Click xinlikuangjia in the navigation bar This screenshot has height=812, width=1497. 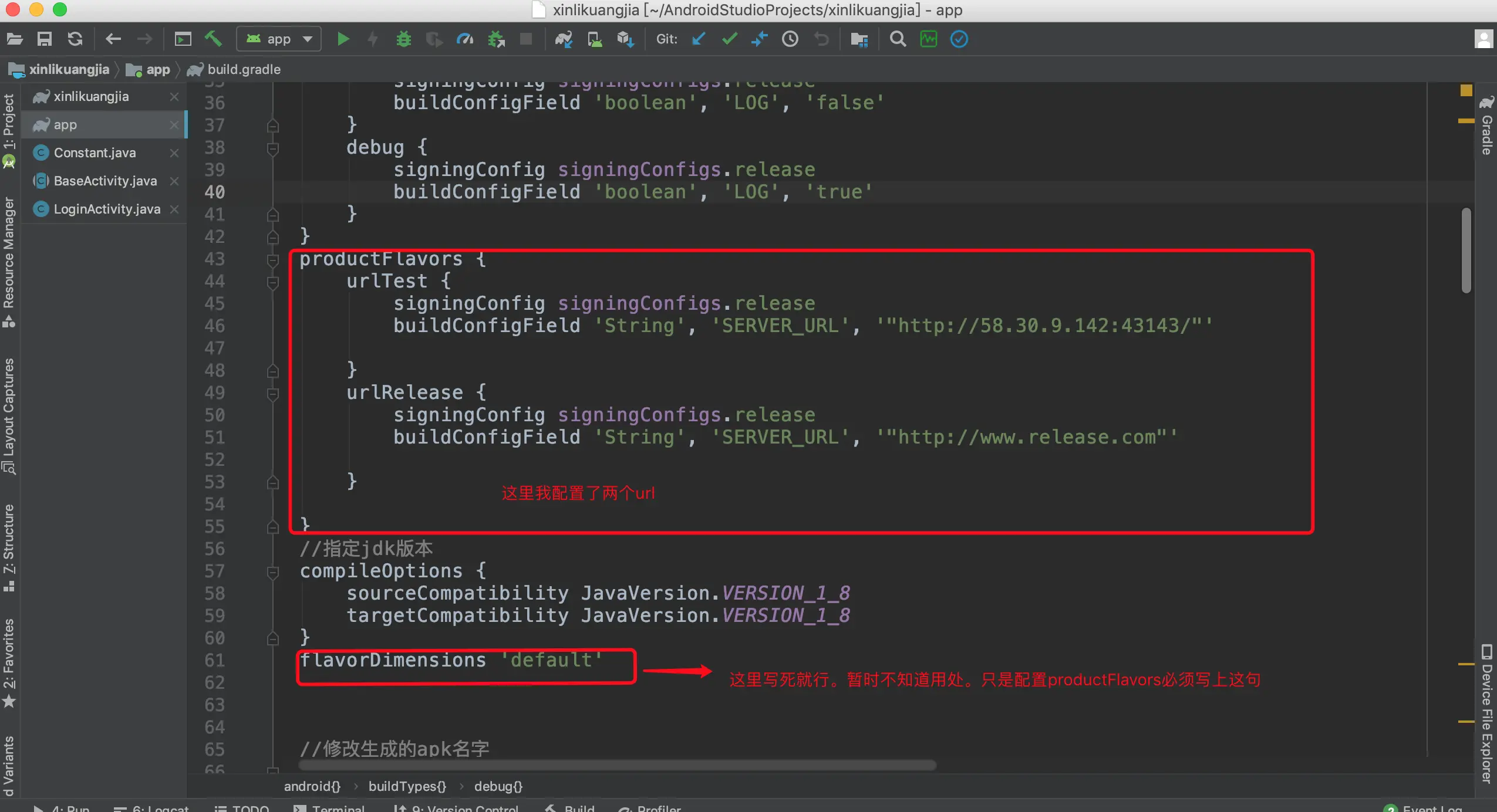[x=69, y=70]
